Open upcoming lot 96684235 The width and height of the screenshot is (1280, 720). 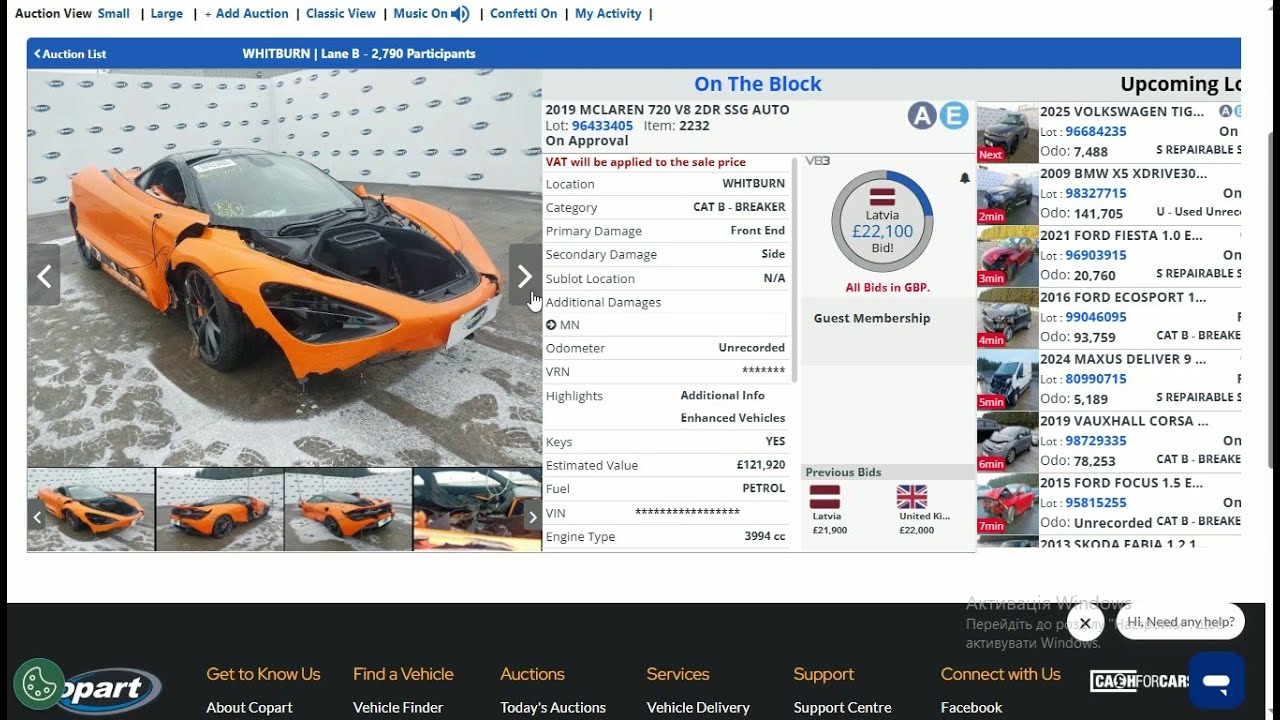tap(1096, 132)
